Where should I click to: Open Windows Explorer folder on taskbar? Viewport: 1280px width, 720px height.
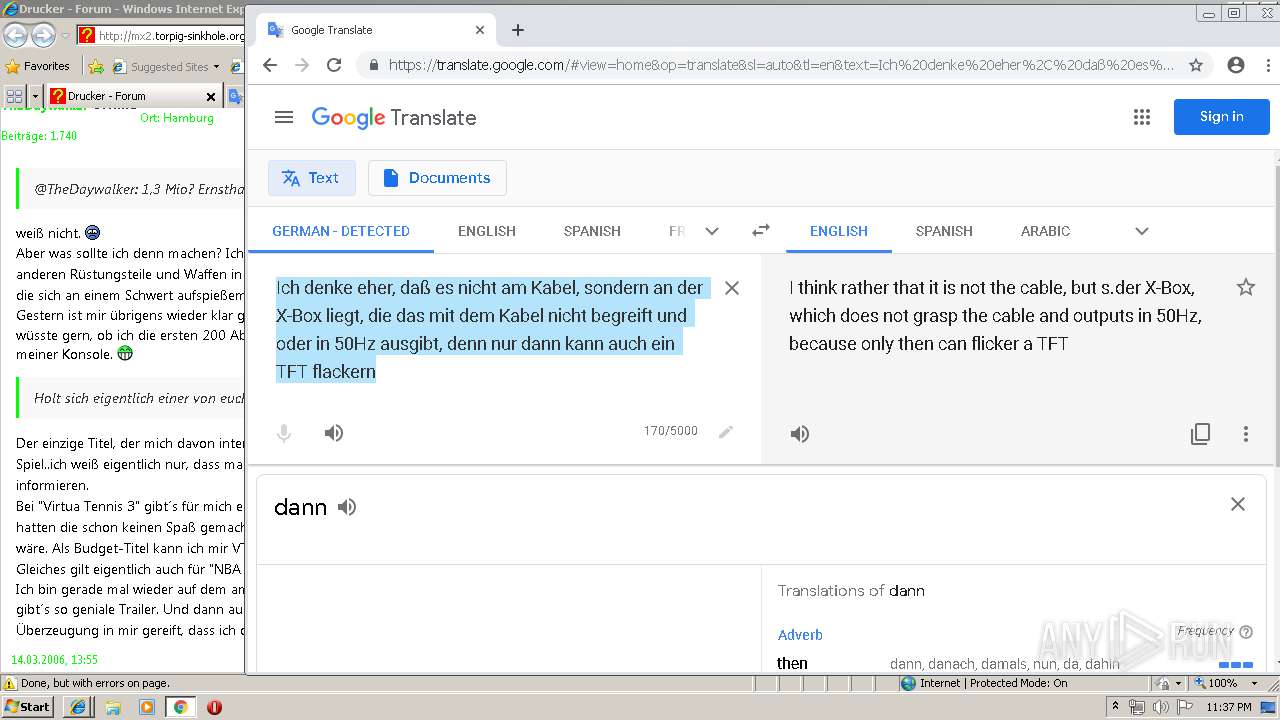pyautogui.click(x=113, y=707)
